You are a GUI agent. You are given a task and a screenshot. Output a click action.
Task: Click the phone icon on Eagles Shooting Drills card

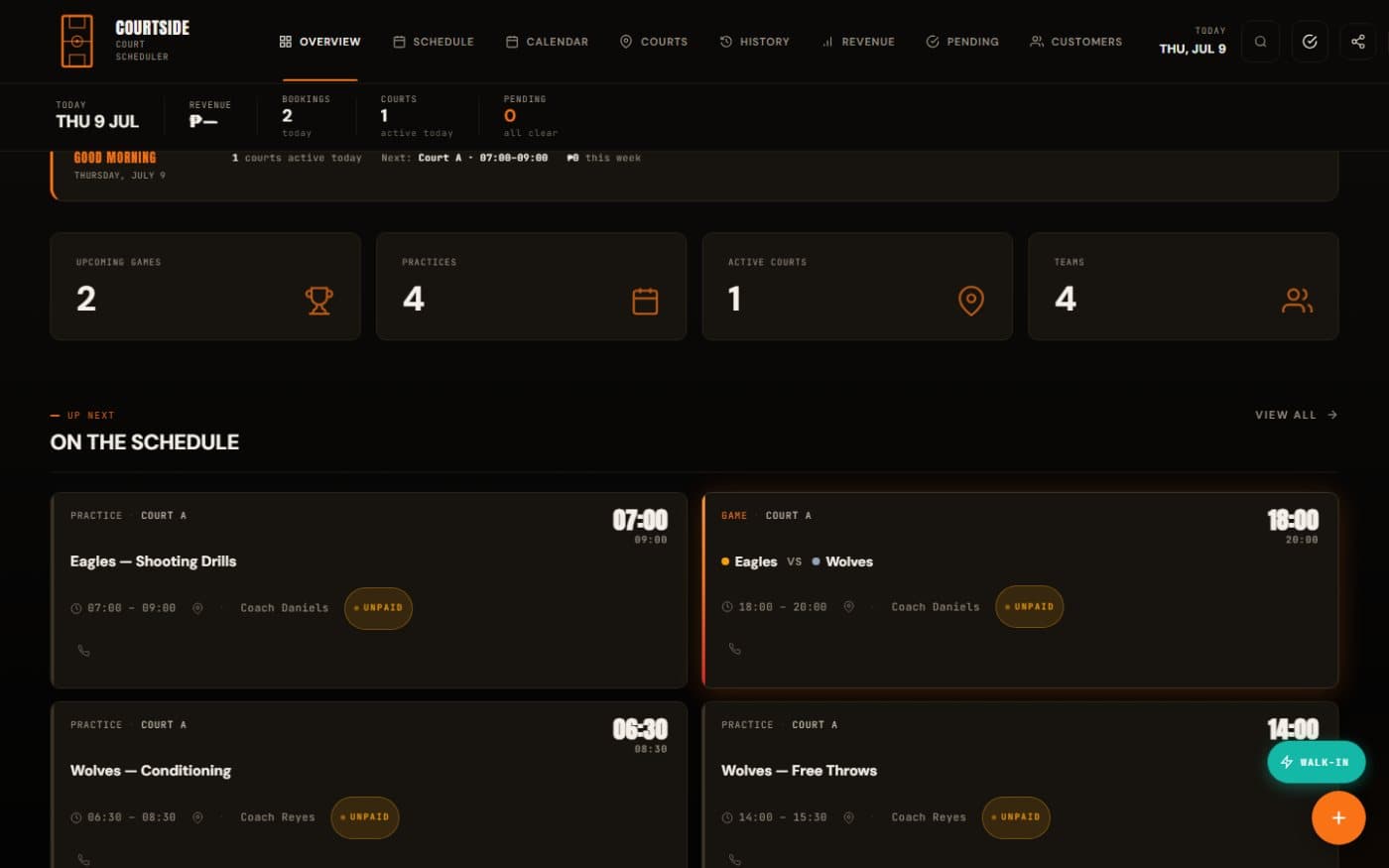pos(83,651)
